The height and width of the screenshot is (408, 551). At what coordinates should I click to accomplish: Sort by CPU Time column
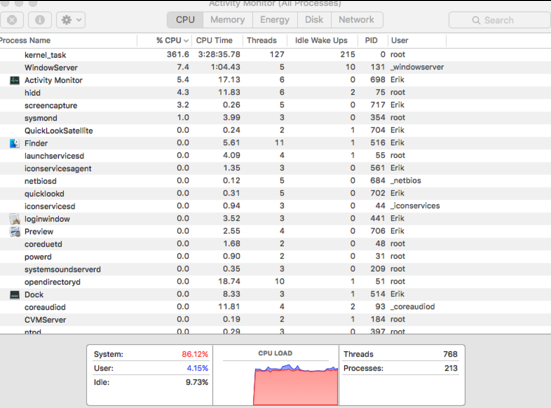(214, 40)
